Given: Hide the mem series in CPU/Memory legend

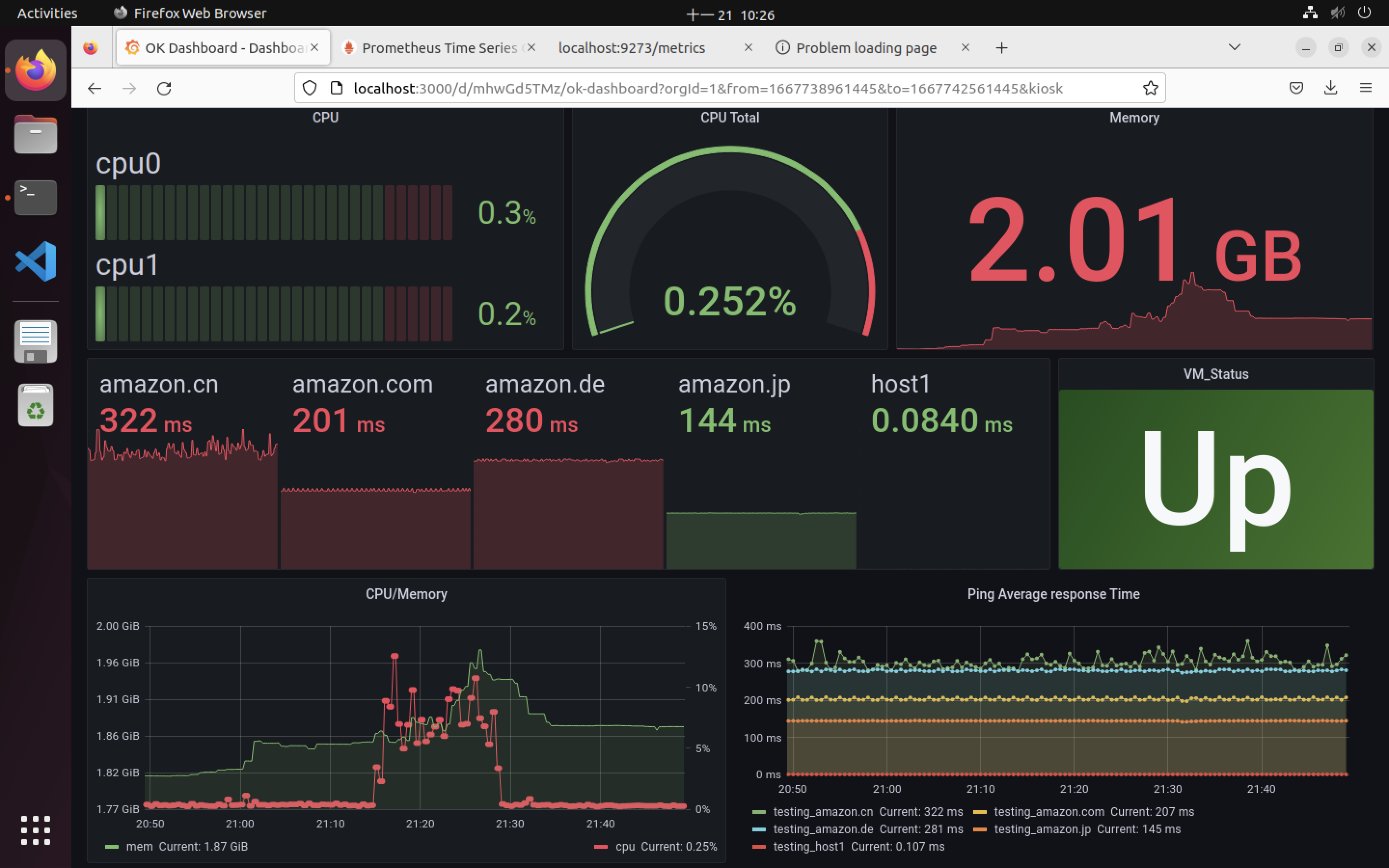Looking at the screenshot, I should tap(139, 846).
